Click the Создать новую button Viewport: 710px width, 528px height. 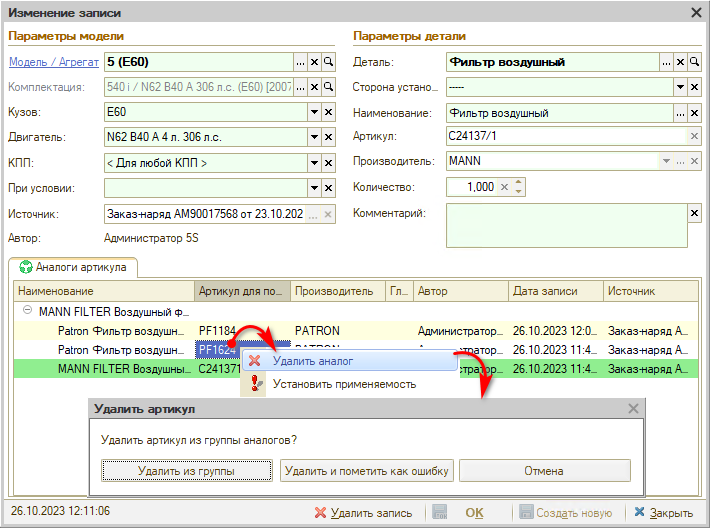click(x=566, y=513)
